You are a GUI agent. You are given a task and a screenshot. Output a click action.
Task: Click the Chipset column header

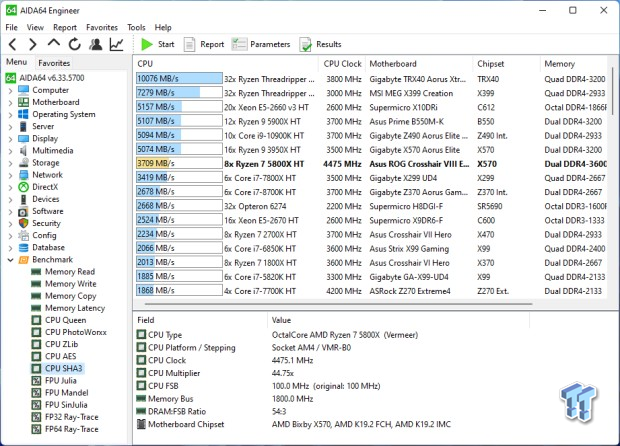tap(492, 63)
